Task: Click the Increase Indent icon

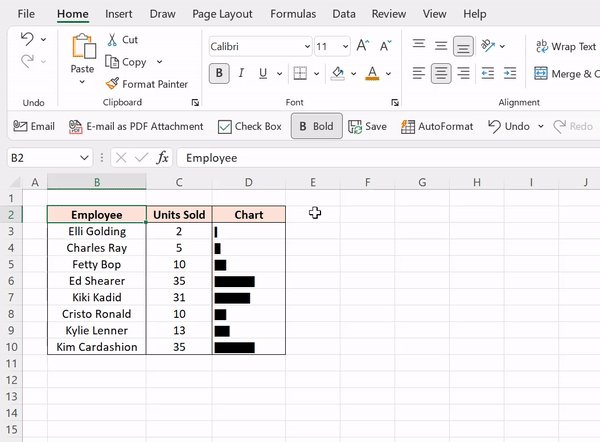Action: click(x=510, y=73)
